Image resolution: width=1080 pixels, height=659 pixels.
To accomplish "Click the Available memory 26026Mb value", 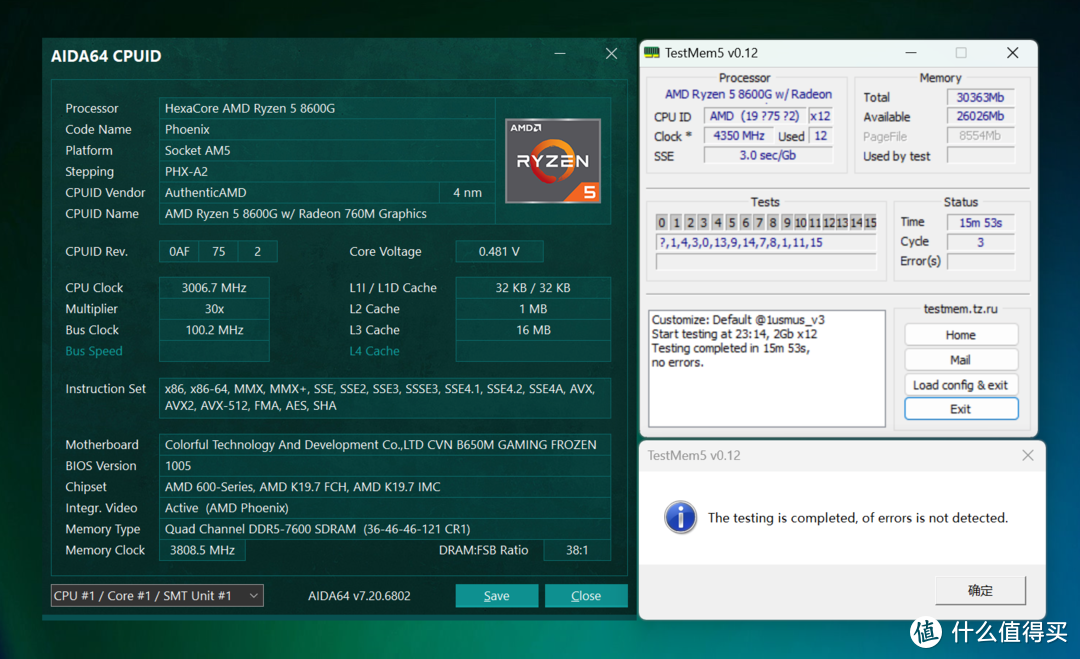I will pyautogui.click(x=980, y=116).
